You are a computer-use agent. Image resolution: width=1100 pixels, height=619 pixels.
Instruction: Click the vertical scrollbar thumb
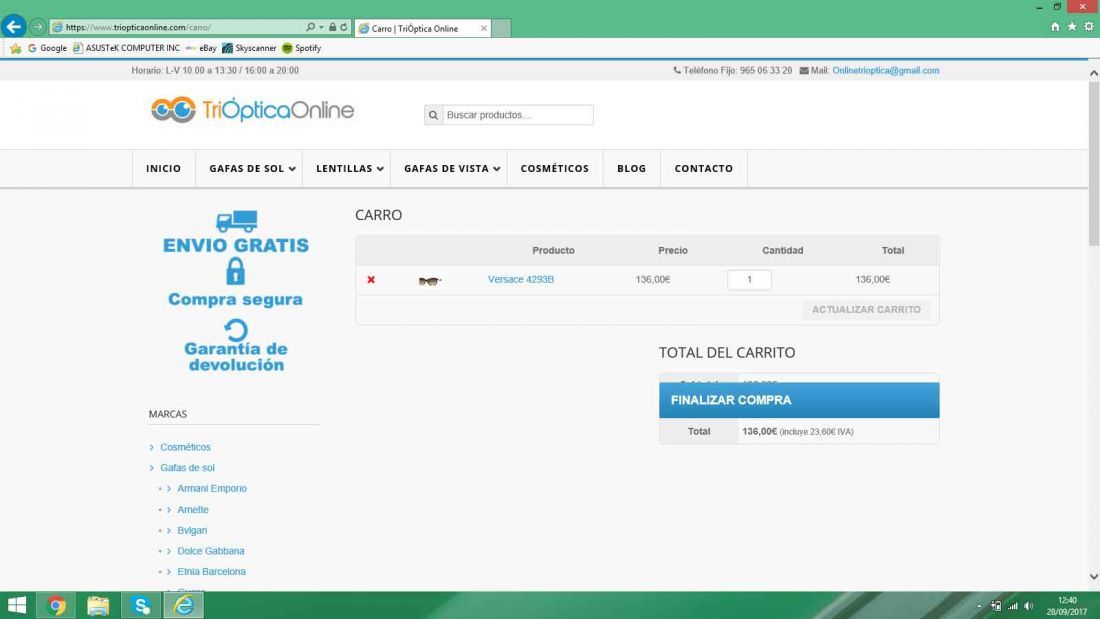click(1094, 163)
